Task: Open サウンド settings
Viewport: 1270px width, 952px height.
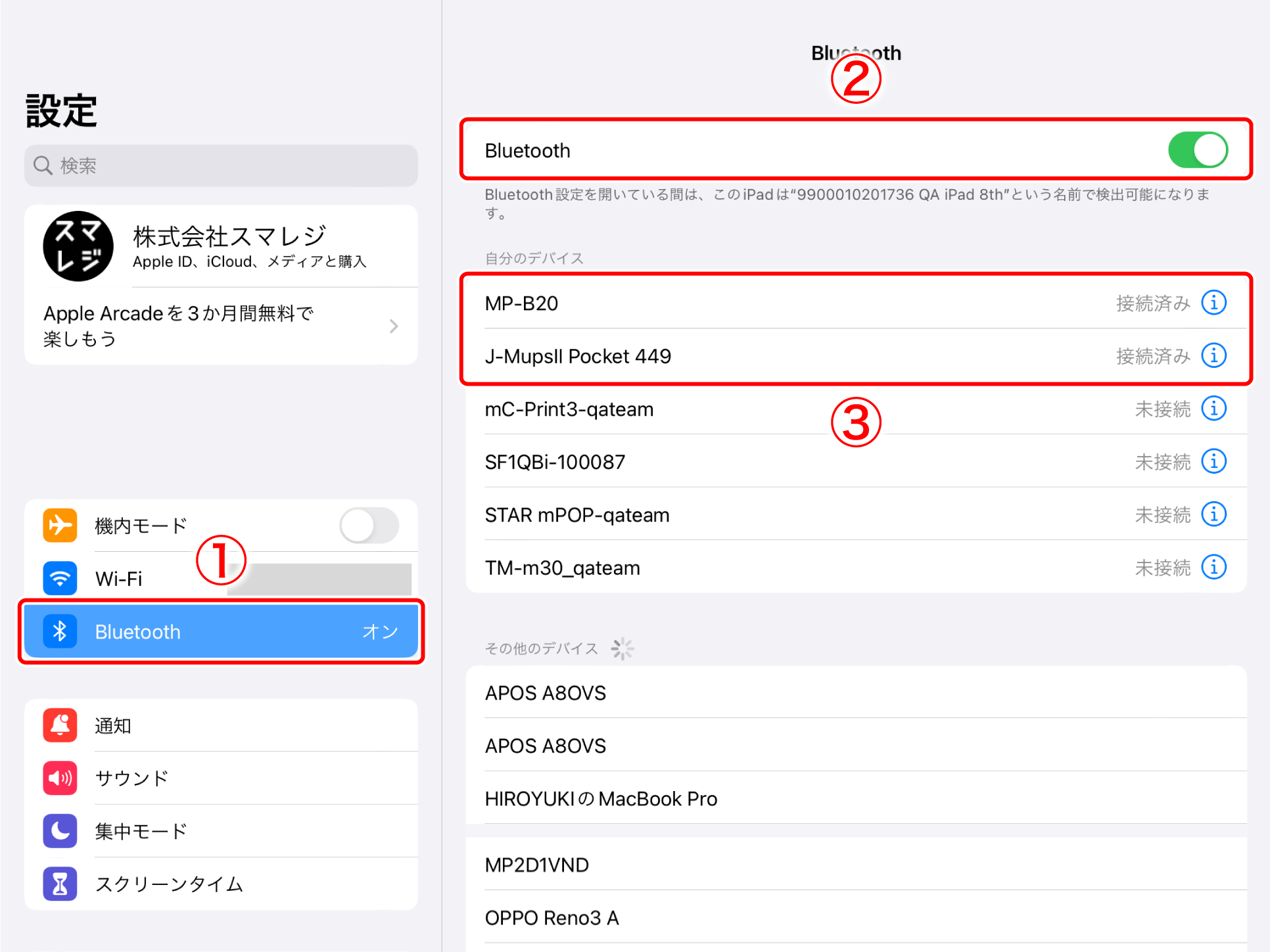Action: pyautogui.click(x=221, y=778)
